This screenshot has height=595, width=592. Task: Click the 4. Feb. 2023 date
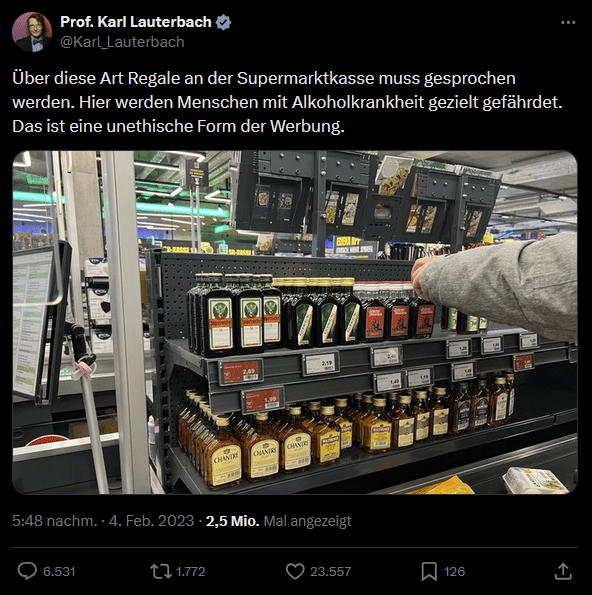tap(151, 521)
